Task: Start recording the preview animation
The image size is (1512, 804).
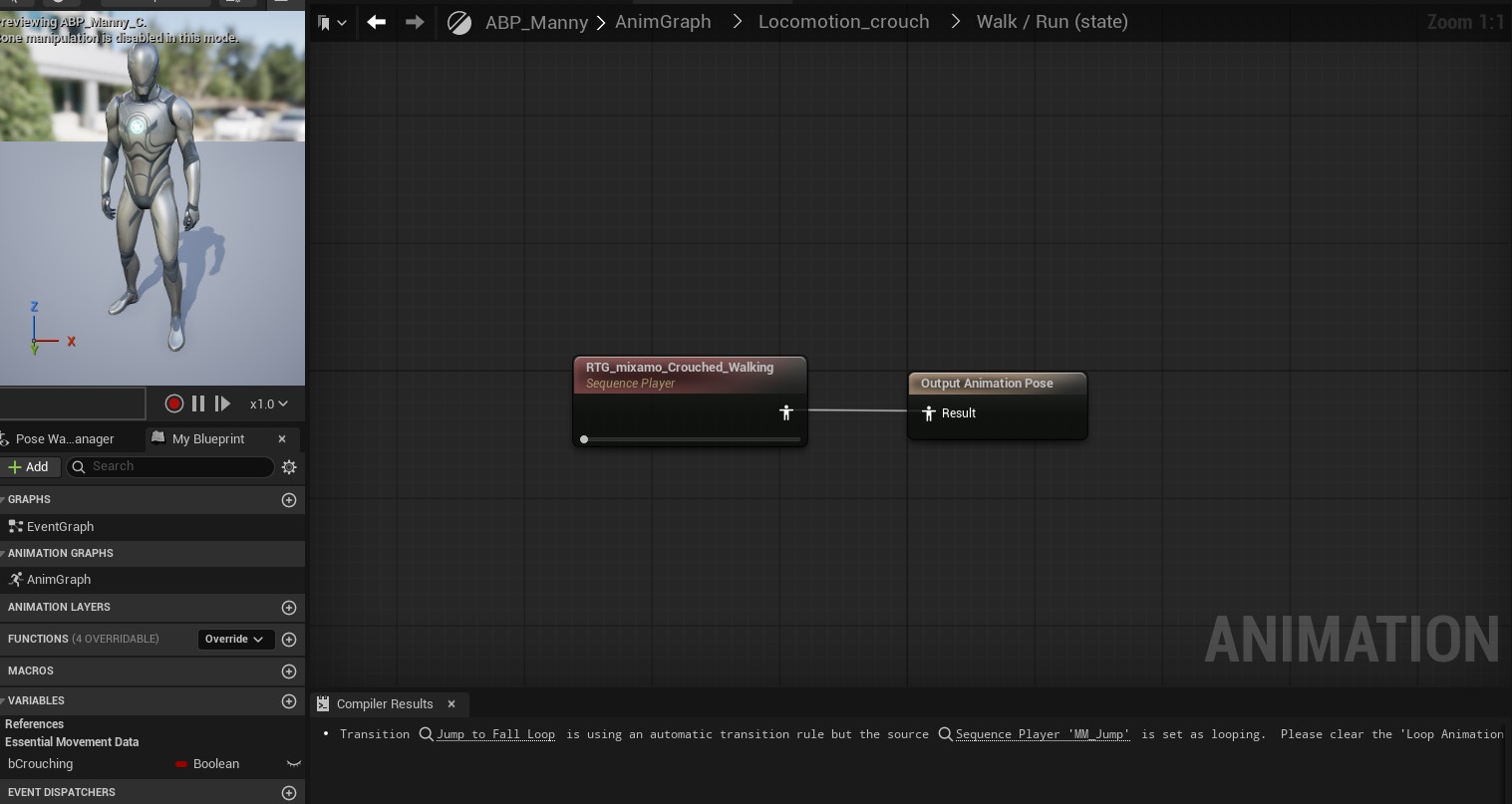Action: (x=173, y=403)
